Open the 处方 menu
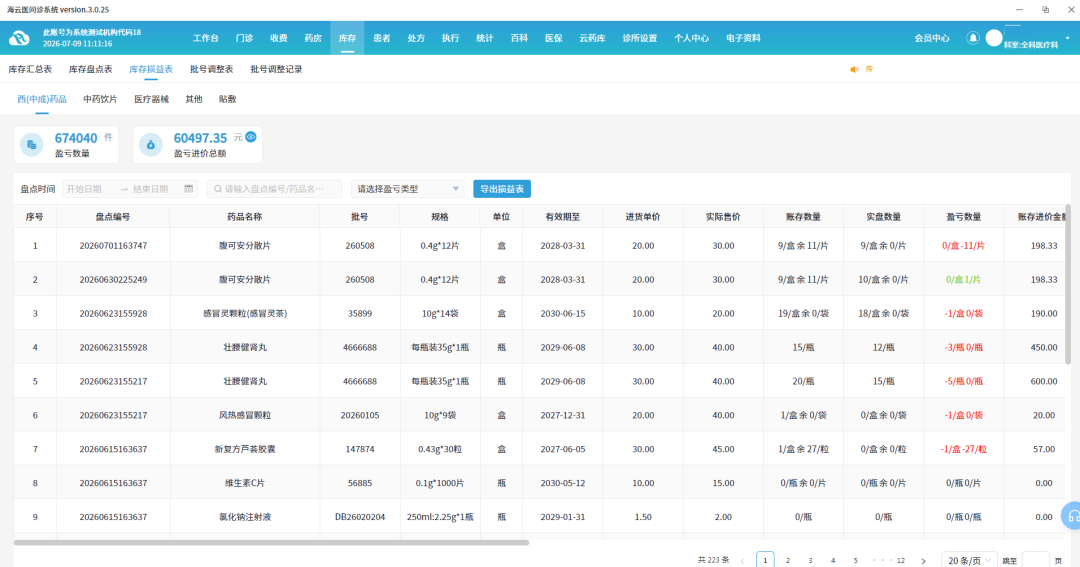 (x=416, y=38)
